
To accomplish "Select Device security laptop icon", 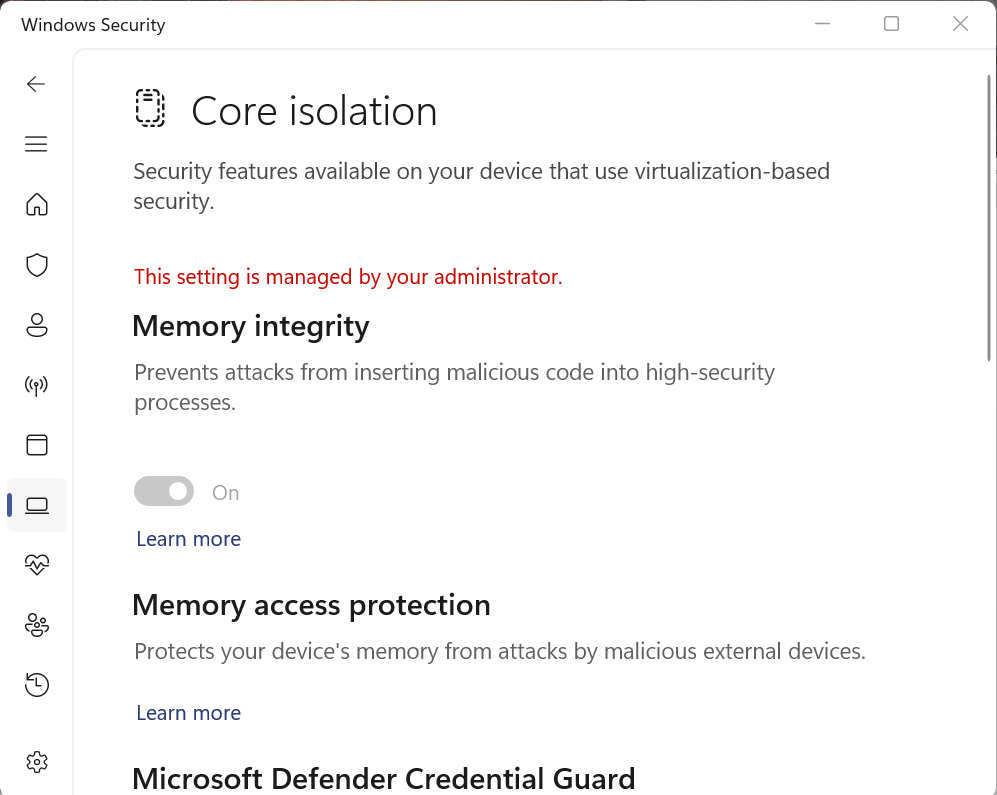I will point(37,505).
